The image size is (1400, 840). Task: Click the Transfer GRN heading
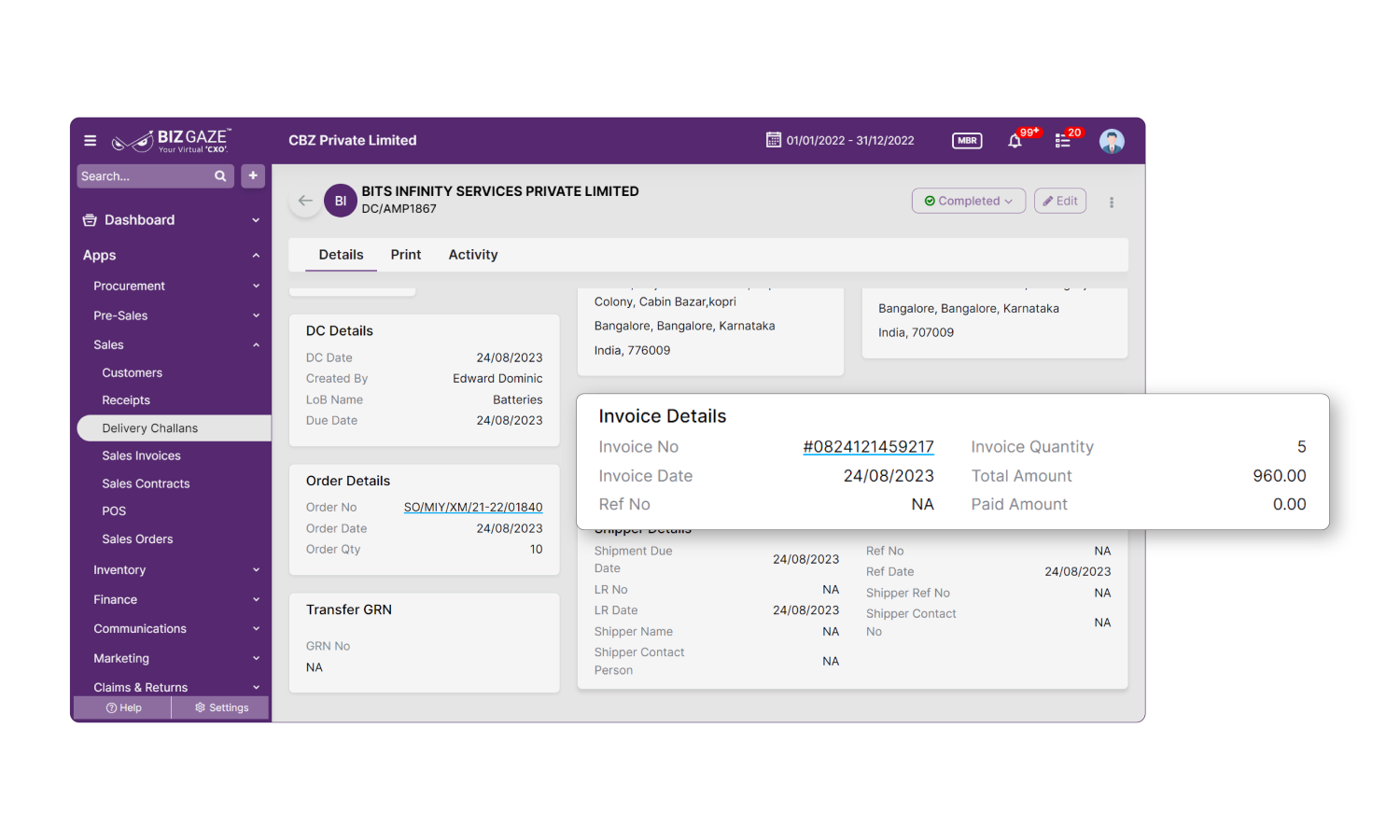point(349,610)
